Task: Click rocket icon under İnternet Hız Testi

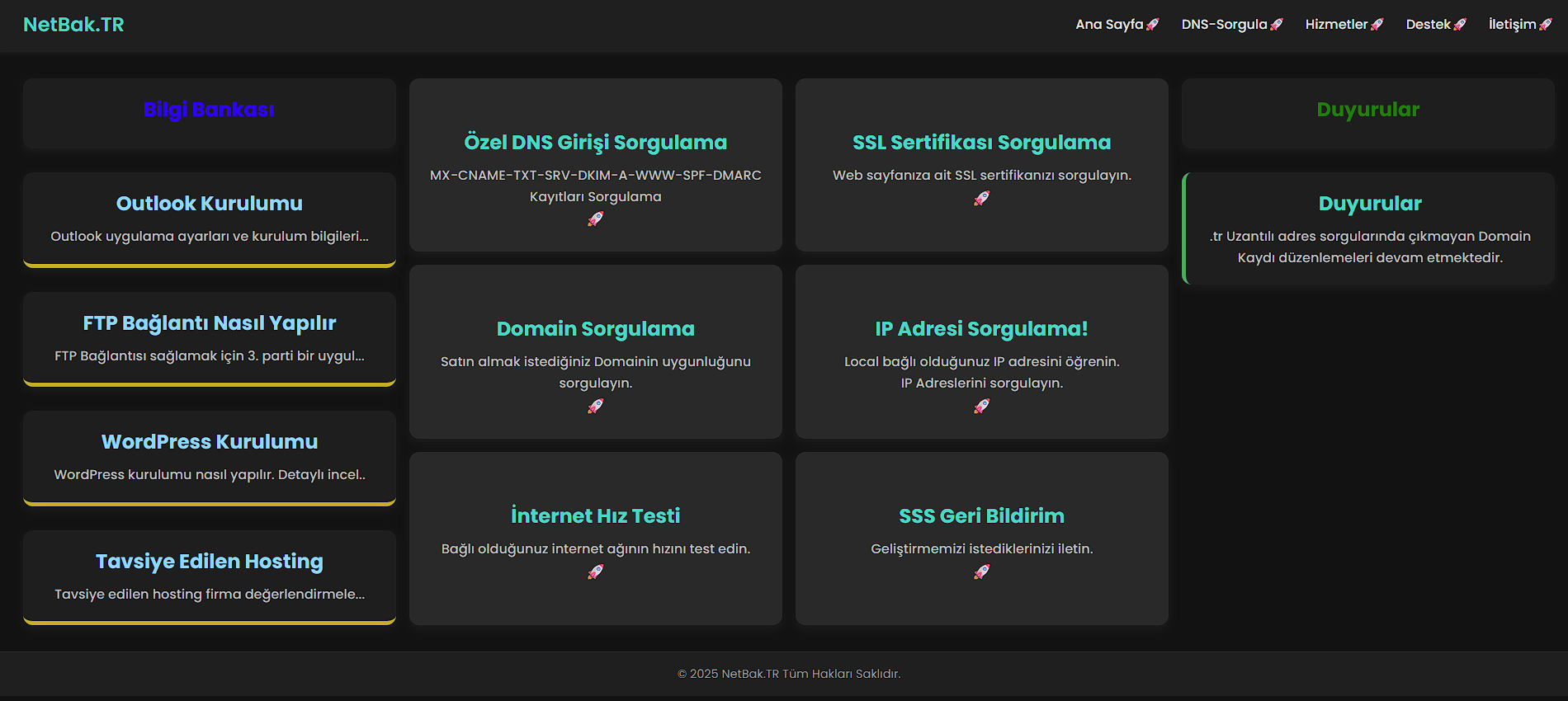Action: point(595,572)
